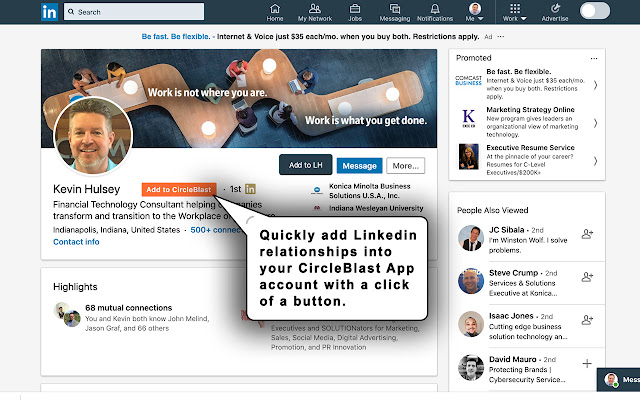This screenshot has height=400, width=640.
Task: Click the Add to CircleBlast button
Action: tap(179, 189)
